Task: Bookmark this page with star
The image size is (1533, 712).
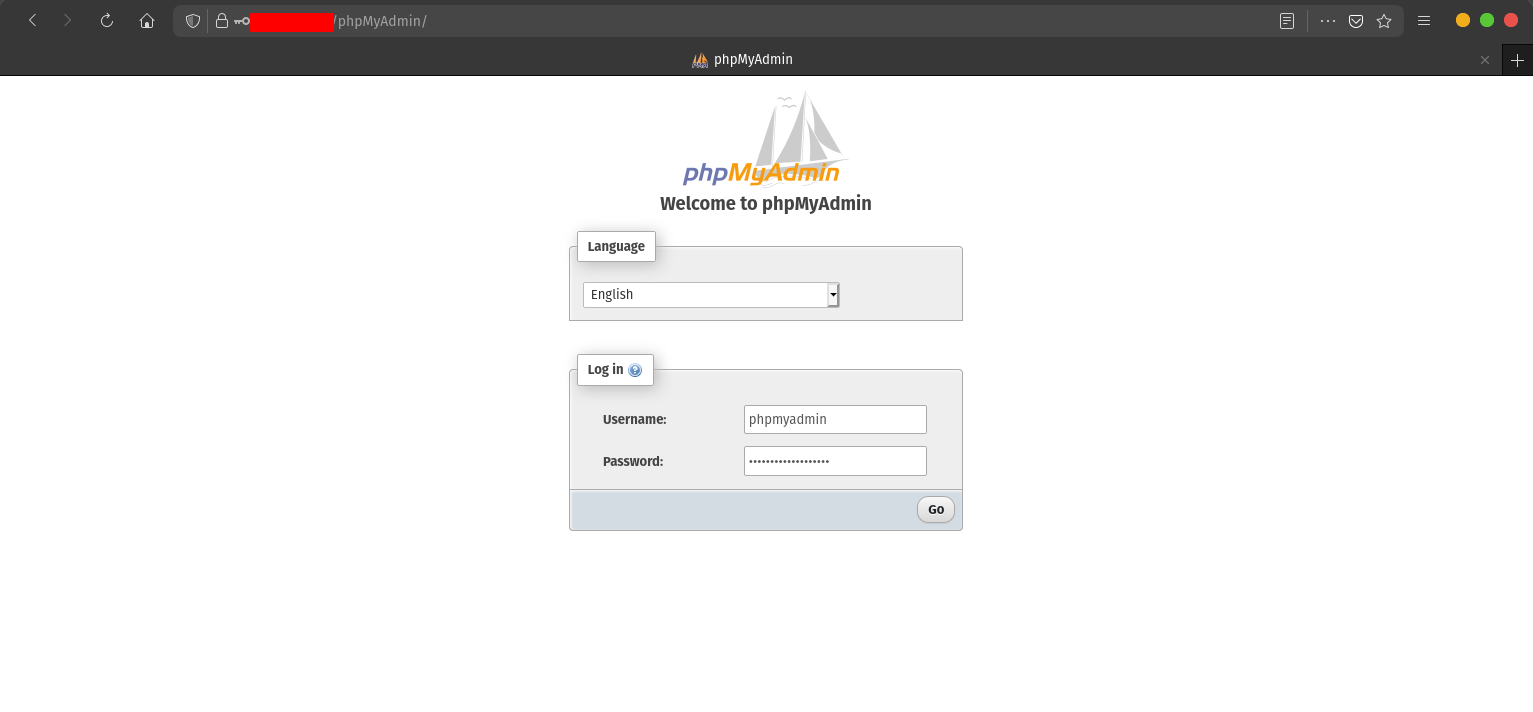Action: coord(1384,20)
